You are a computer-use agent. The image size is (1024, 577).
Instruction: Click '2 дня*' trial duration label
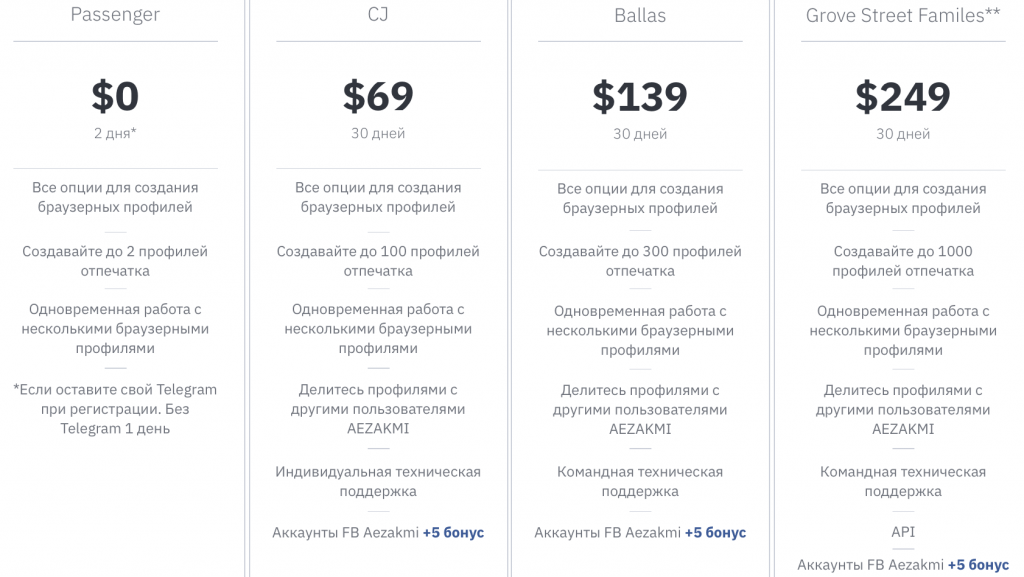tap(115, 133)
